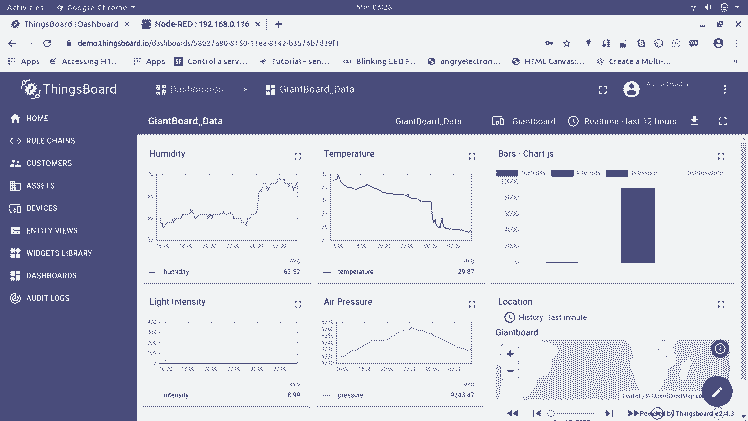Viewport: 748px width, 421px height.
Task: Expand Temperature widget to fullscreen
Action: 472,156
